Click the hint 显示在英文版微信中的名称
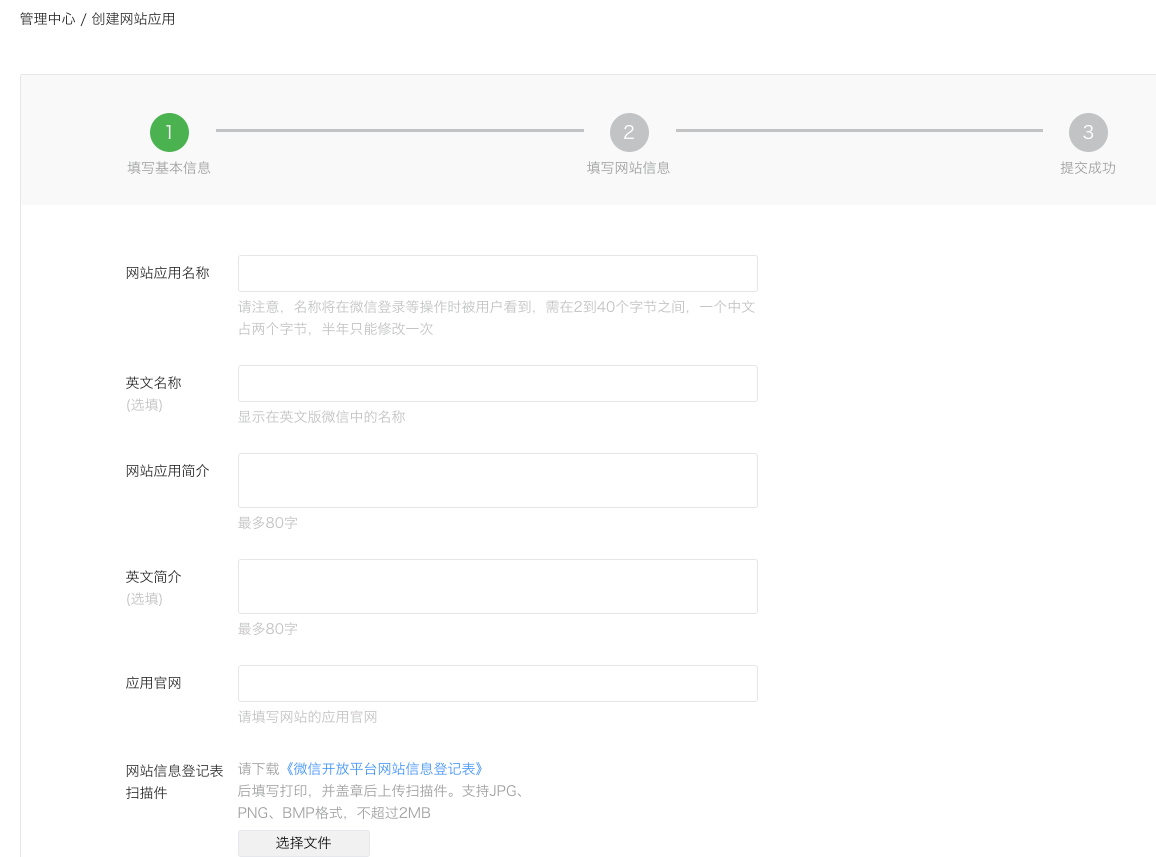This screenshot has height=857, width=1156. pyautogui.click(x=321, y=417)
